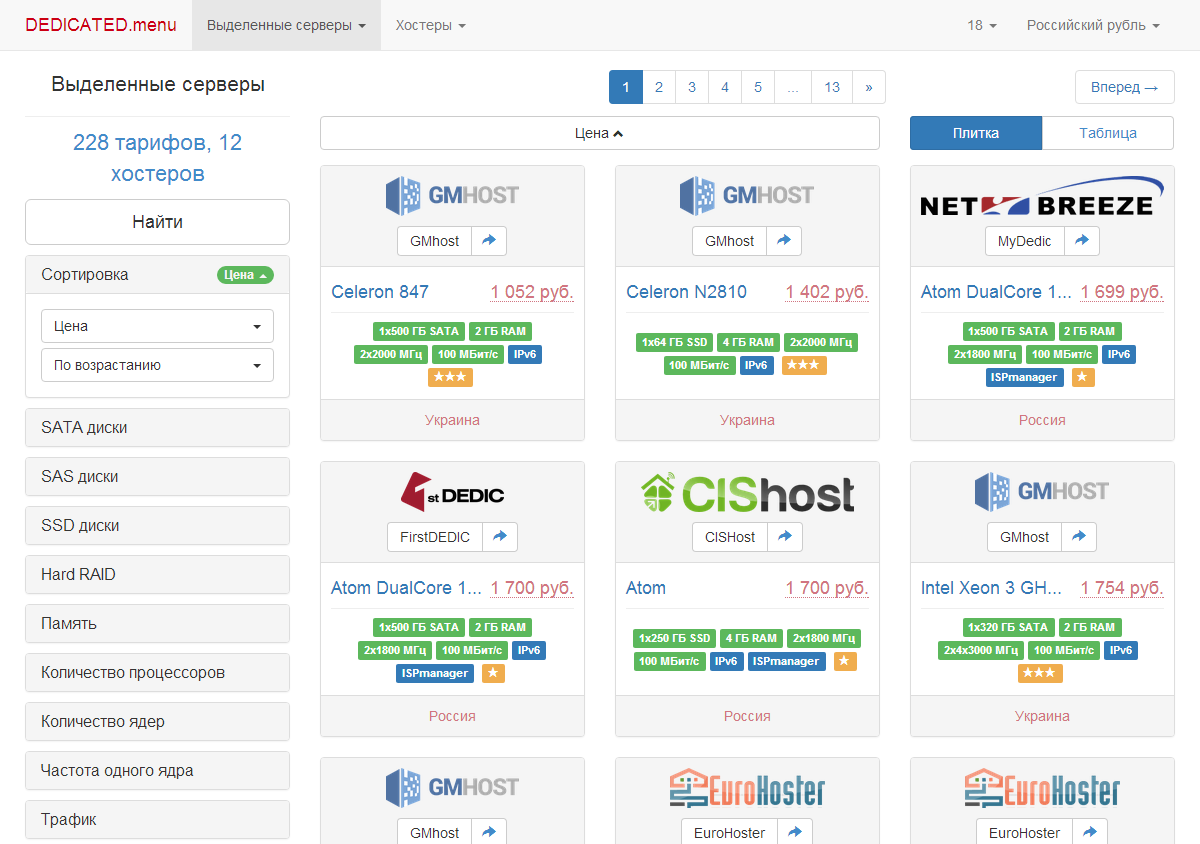Expand Количество процессоров filter
This screenshot has width=1200, height=844.
(x=157, y=672)
